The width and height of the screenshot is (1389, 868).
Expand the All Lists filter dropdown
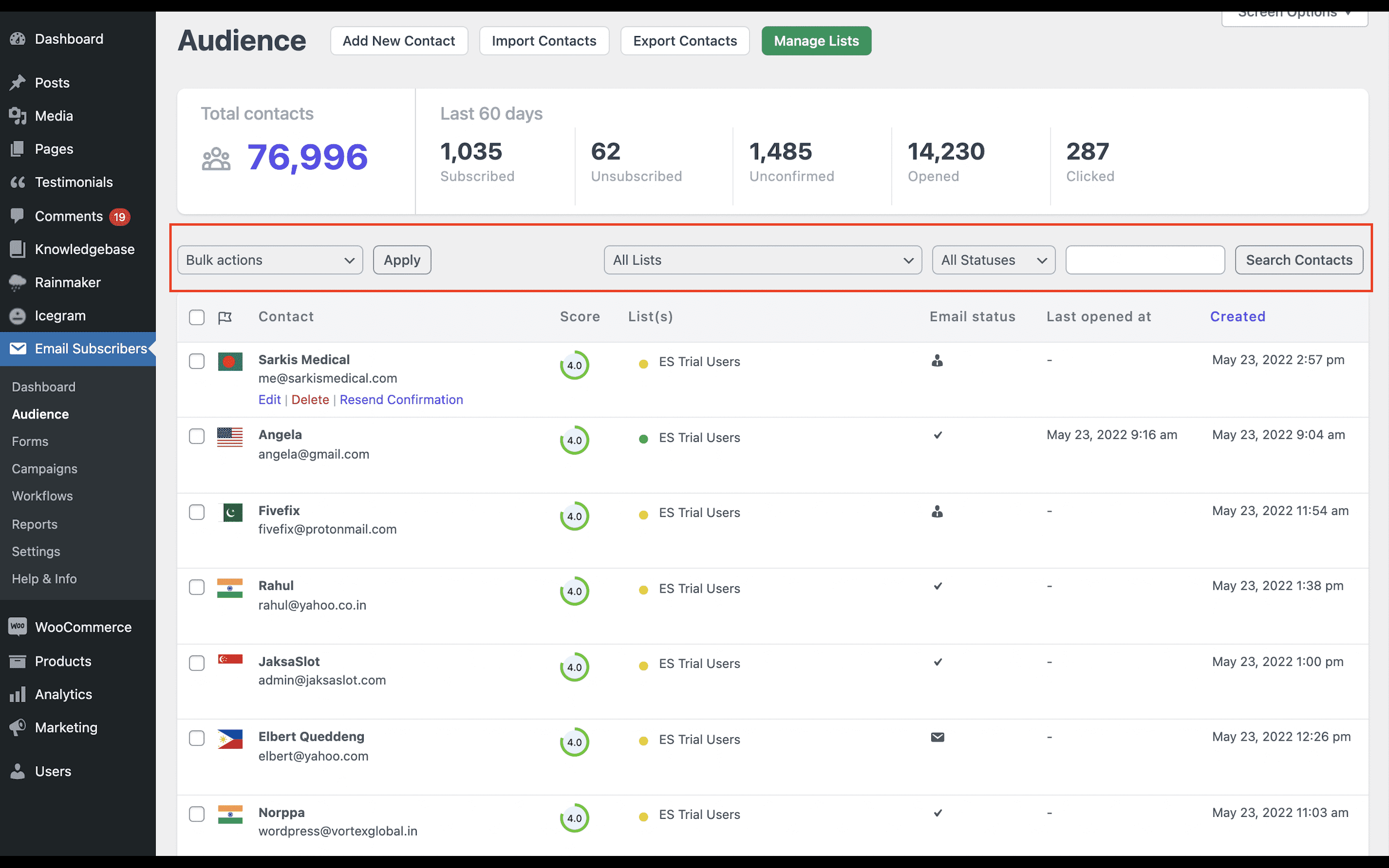click(x=762, y=260)
